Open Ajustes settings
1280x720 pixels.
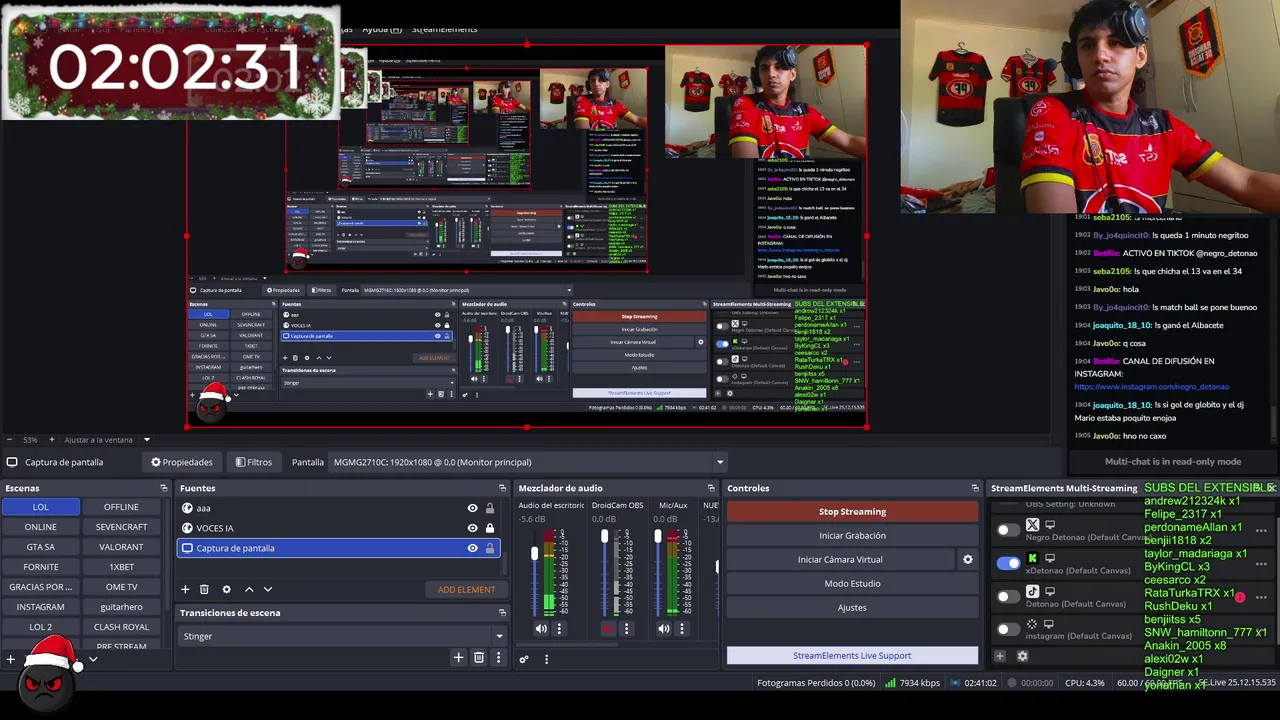click(x=852, y=608)
